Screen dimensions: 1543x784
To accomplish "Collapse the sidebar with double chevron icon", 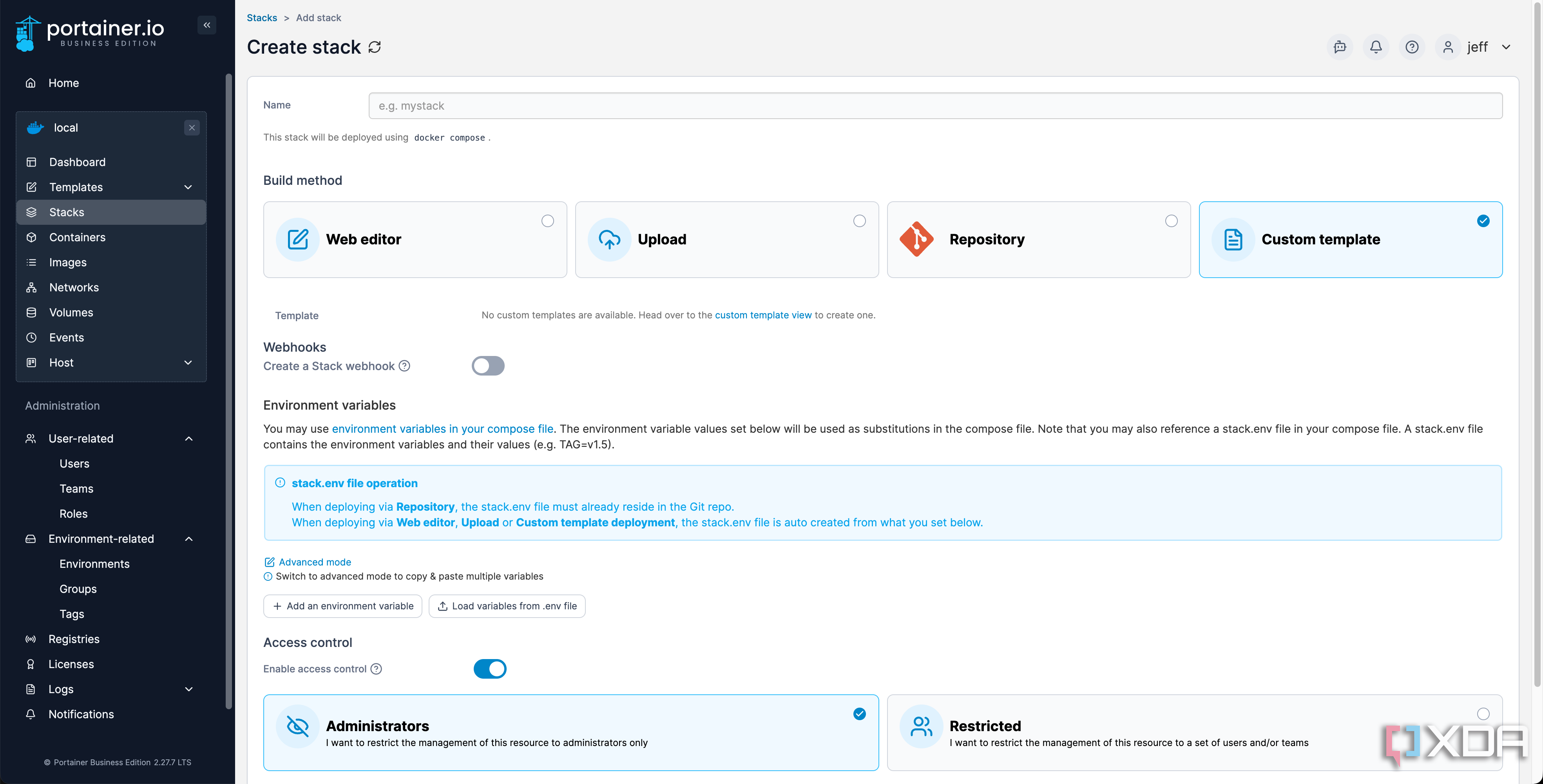I will [x=206, y=25].
